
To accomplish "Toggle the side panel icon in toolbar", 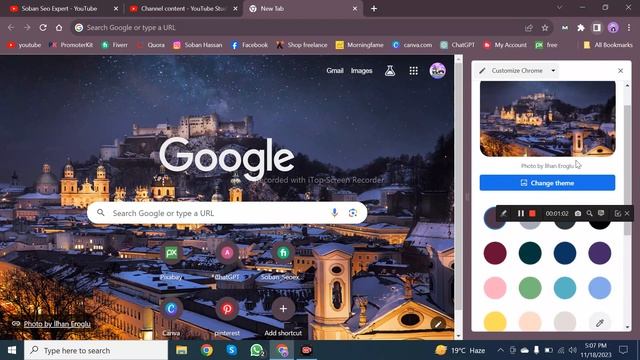I will click(x=597, y=27).
